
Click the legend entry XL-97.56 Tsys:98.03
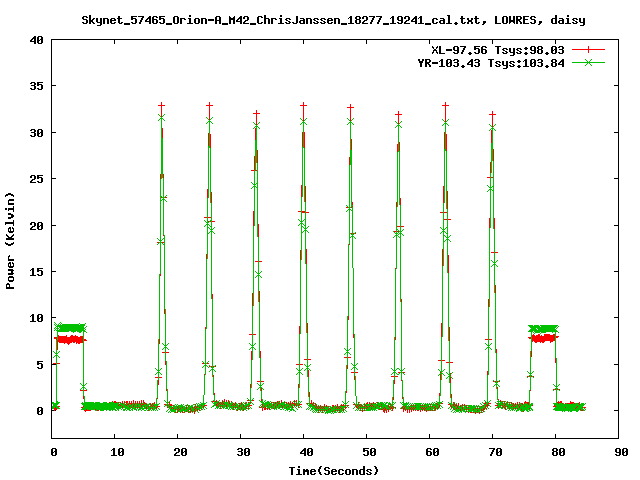tap(498, 50)
